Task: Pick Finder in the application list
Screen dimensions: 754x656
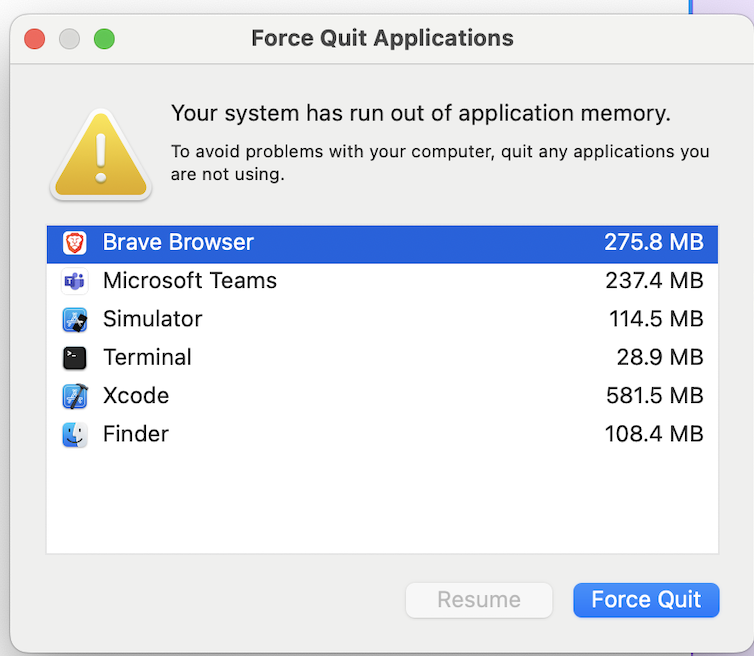Action: (x=382, y=434)
